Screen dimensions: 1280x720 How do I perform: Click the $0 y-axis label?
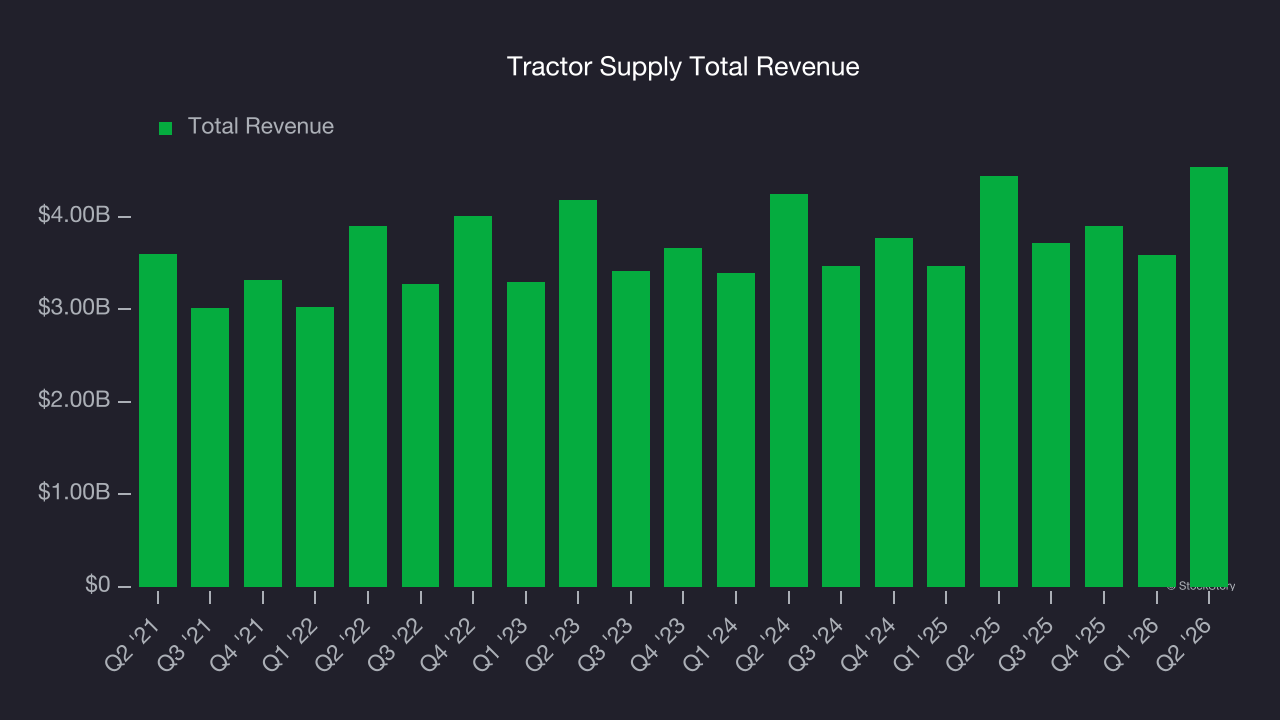point(98,585)
